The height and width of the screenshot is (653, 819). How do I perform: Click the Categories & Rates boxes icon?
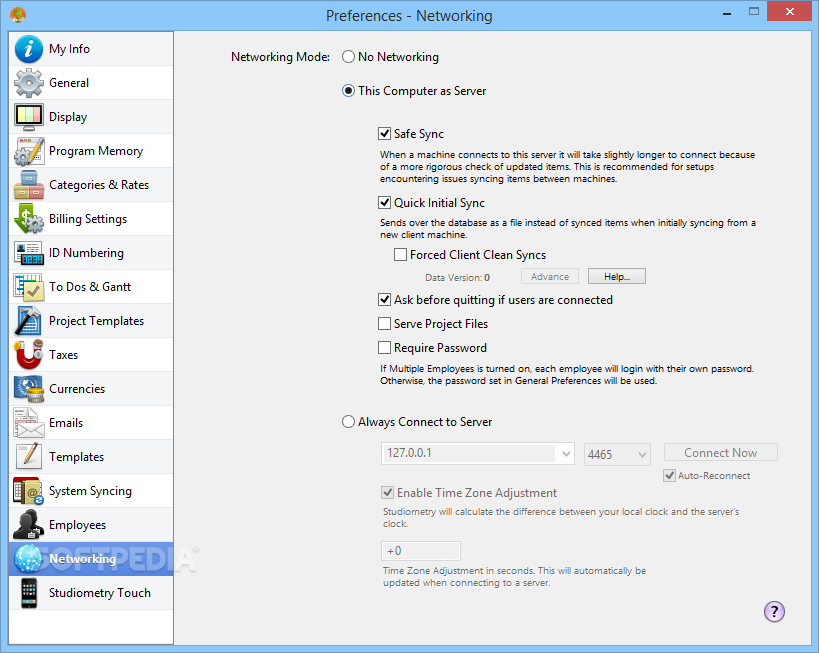(29, 185)
